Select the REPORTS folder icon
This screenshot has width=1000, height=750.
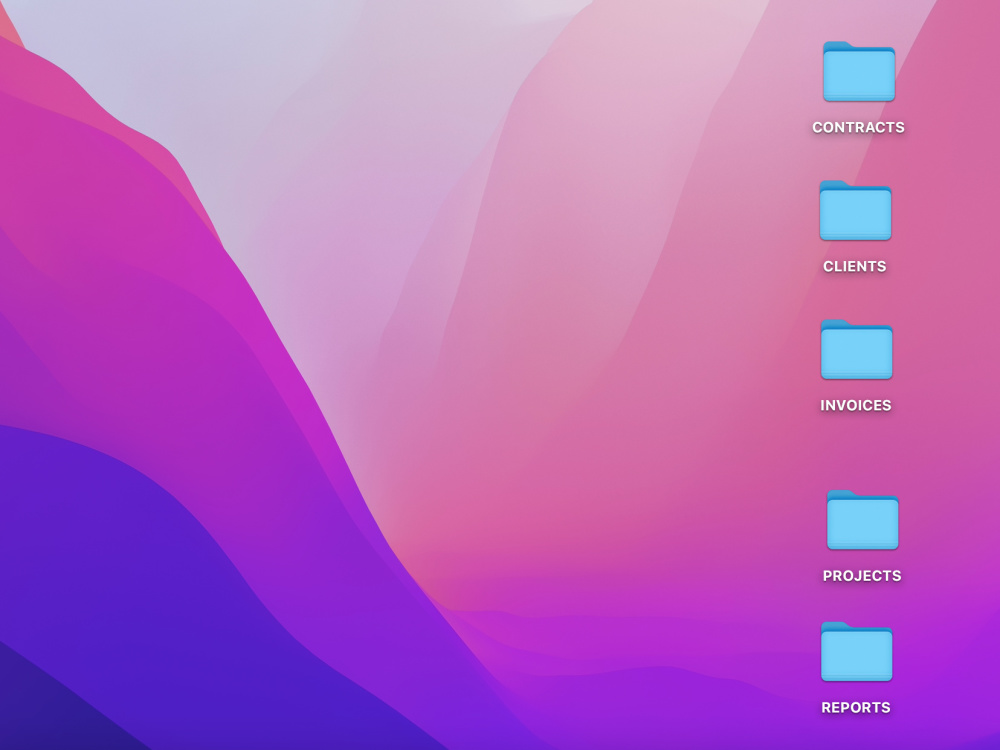tap(857, 652)
